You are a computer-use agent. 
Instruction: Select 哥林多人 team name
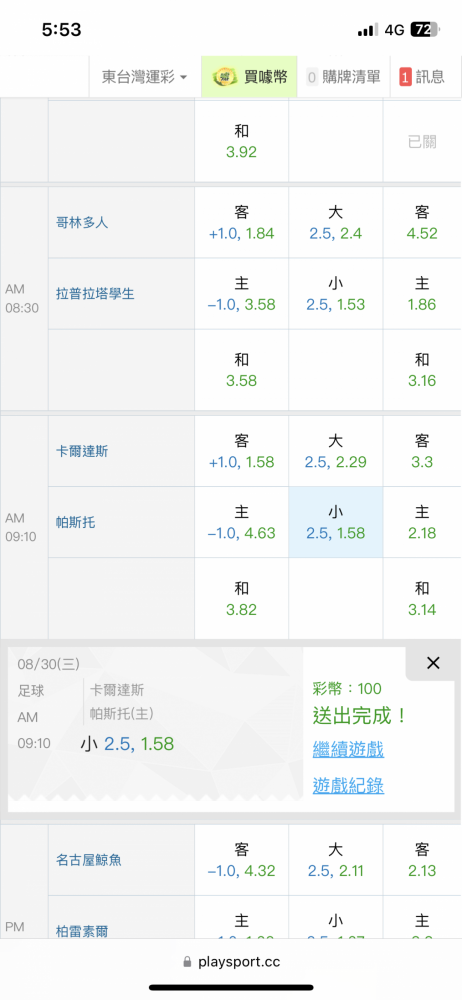[82, 223]
